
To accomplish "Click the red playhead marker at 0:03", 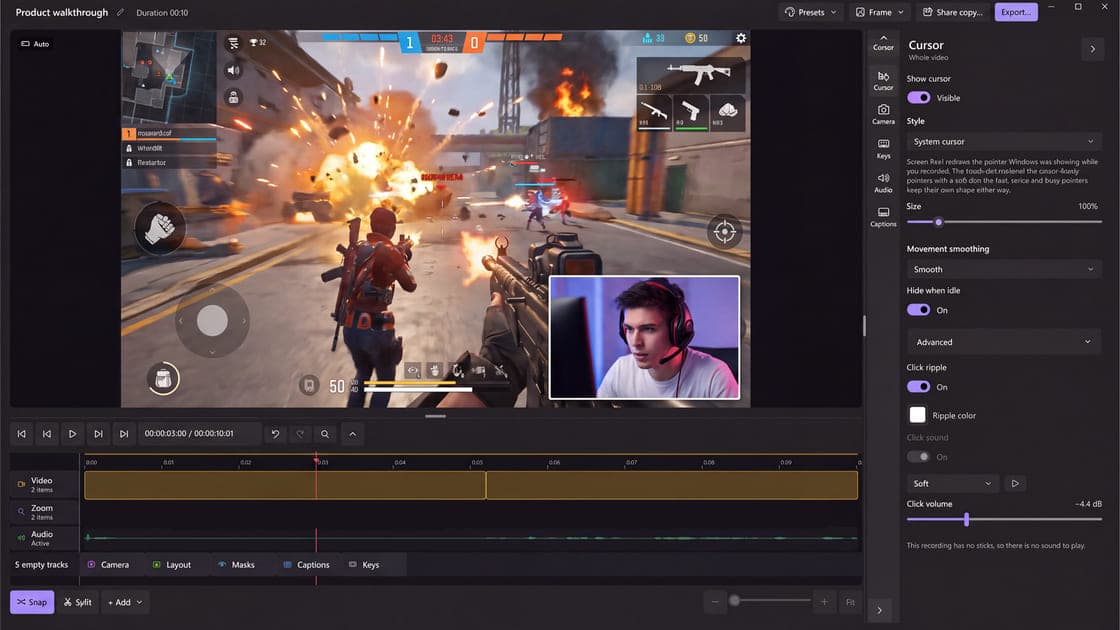I will [316, 461].
